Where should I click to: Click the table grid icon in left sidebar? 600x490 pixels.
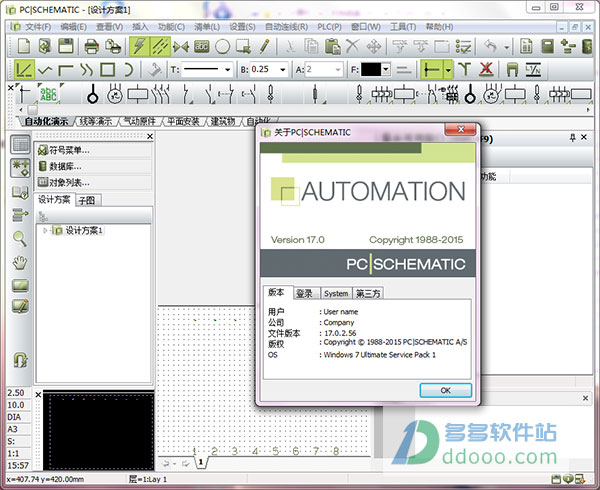pyautogui.click(x=20, y=145)
